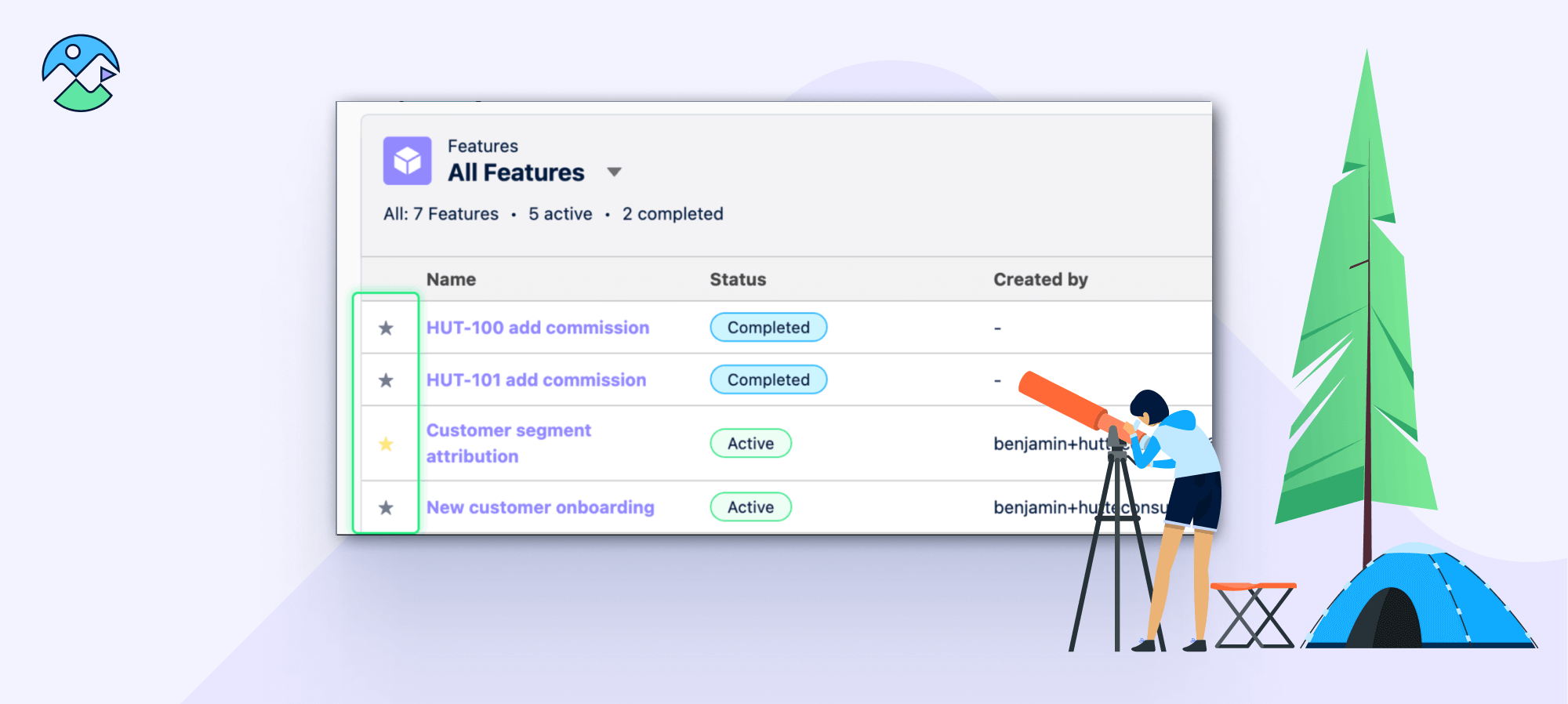Sort by the Created by column header
Screen dimensions: 1568x704
coord(1040,280)
